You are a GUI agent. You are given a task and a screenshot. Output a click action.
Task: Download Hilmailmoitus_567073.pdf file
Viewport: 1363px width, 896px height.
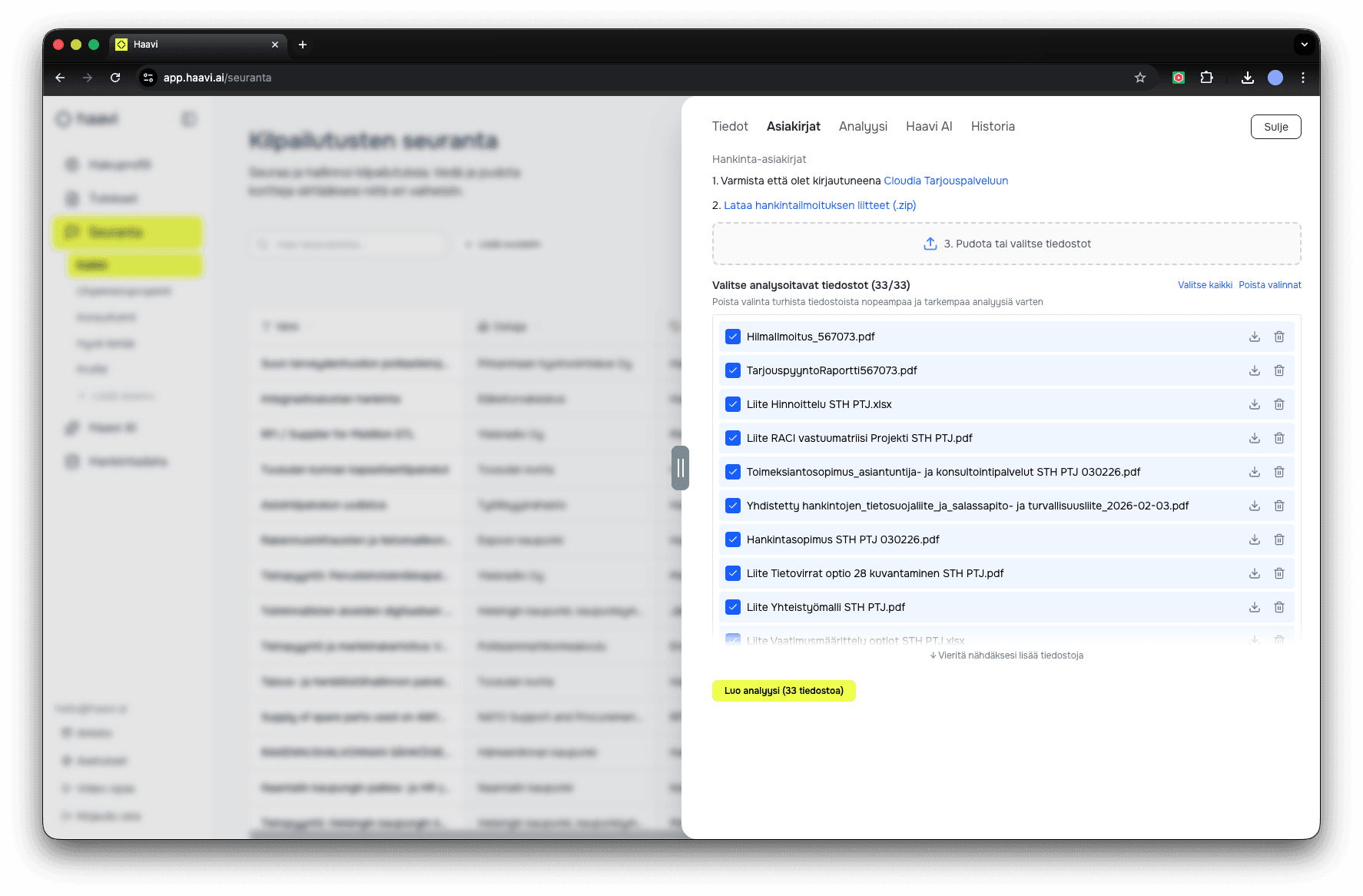click(1254, 337)
